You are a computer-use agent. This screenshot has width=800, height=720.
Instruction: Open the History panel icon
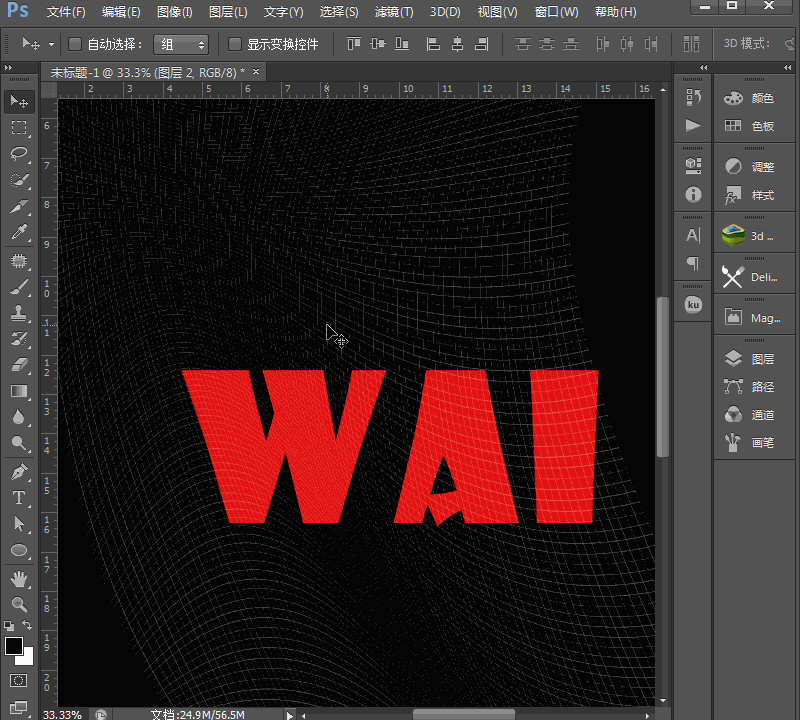coord(693,97)
